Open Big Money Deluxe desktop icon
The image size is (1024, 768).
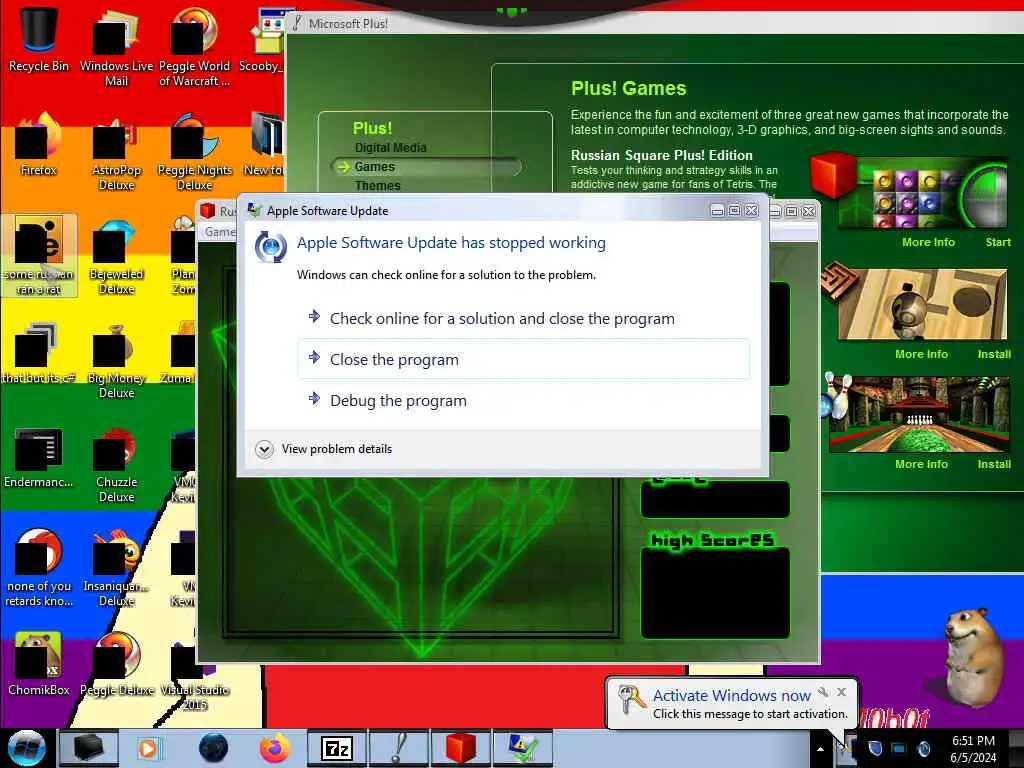coord(116,360)
